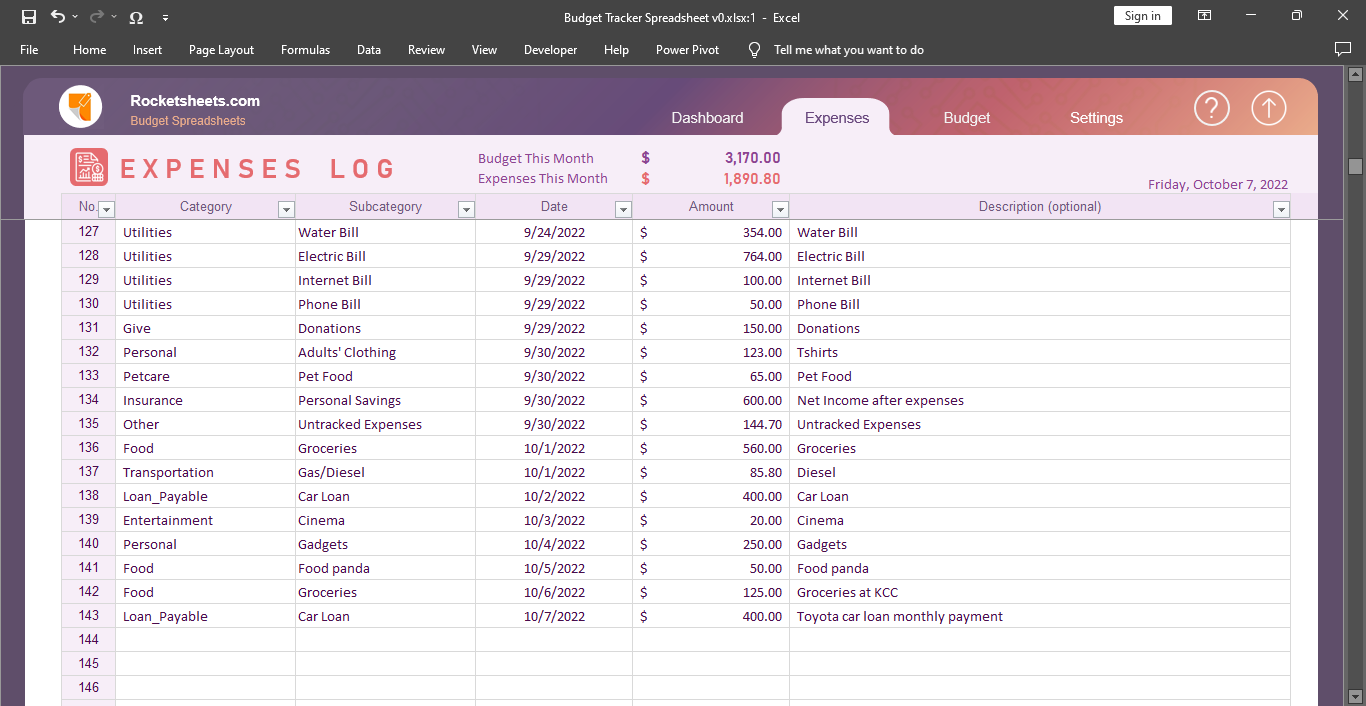Go to the Dashboard sheet tab
1366x706 pixels.
pyautogui.click(x=707, y=118)
